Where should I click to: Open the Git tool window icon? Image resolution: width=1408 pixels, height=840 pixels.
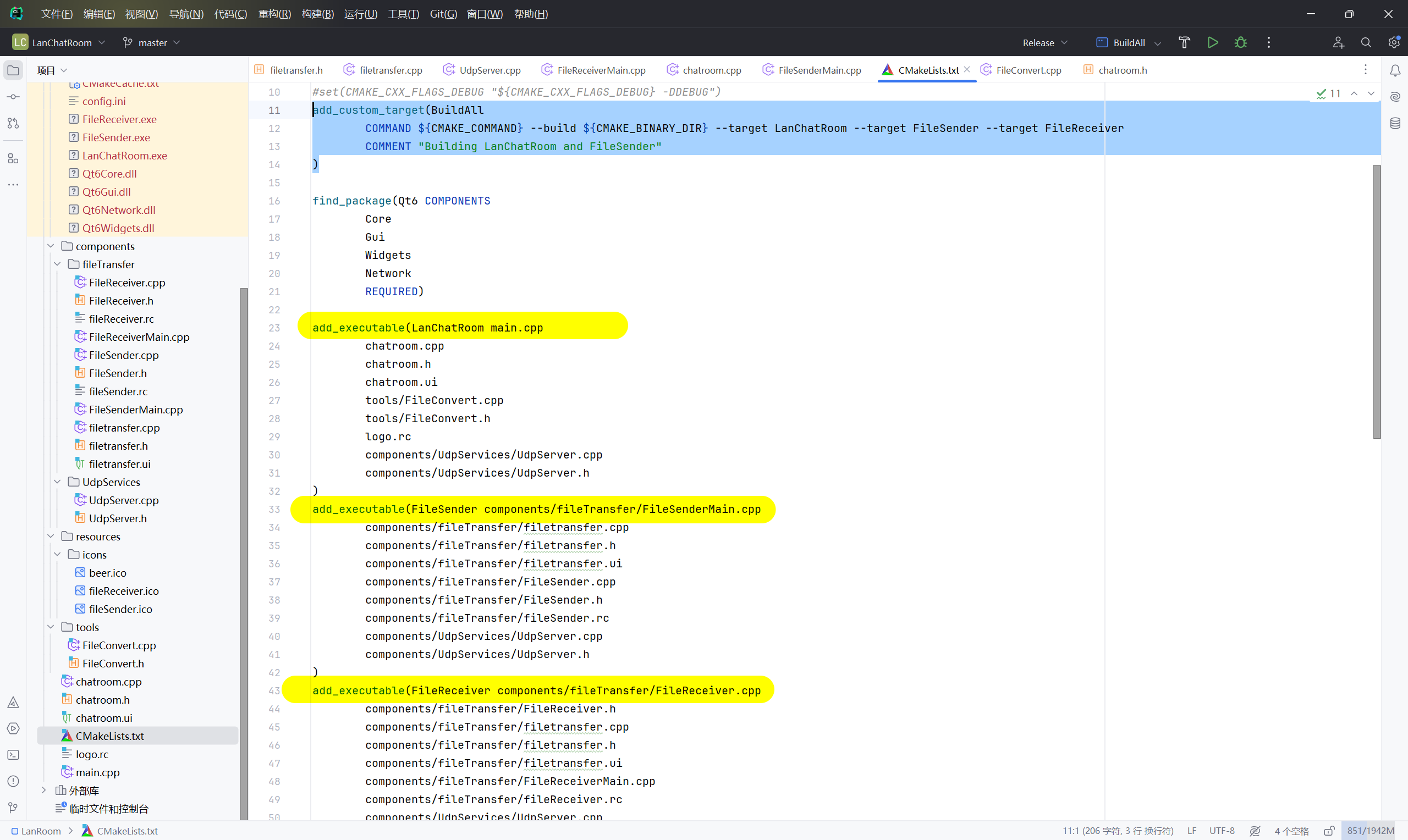pyautogui.click(x=13, y=808)
